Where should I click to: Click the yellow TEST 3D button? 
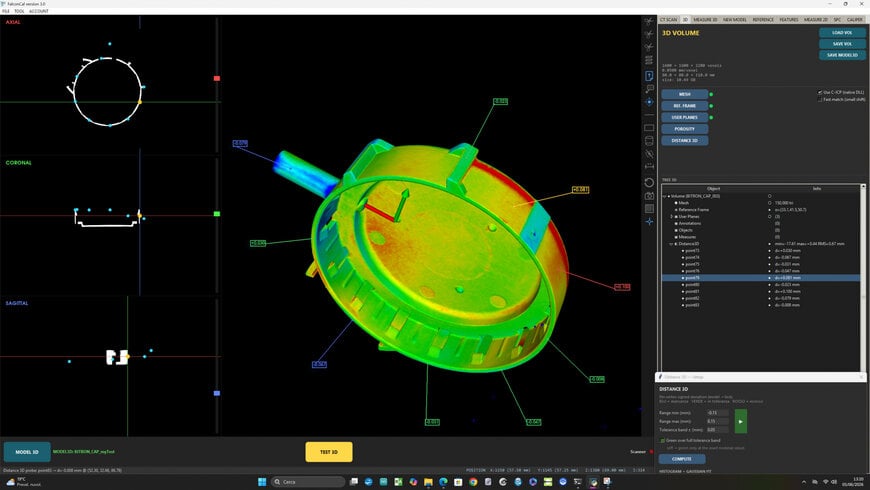click(x=328, y=452)
